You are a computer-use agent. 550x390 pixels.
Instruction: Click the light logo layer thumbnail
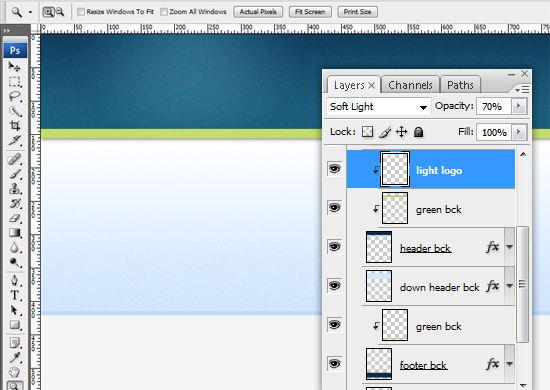pyautogui.click(x=395, y=169)
